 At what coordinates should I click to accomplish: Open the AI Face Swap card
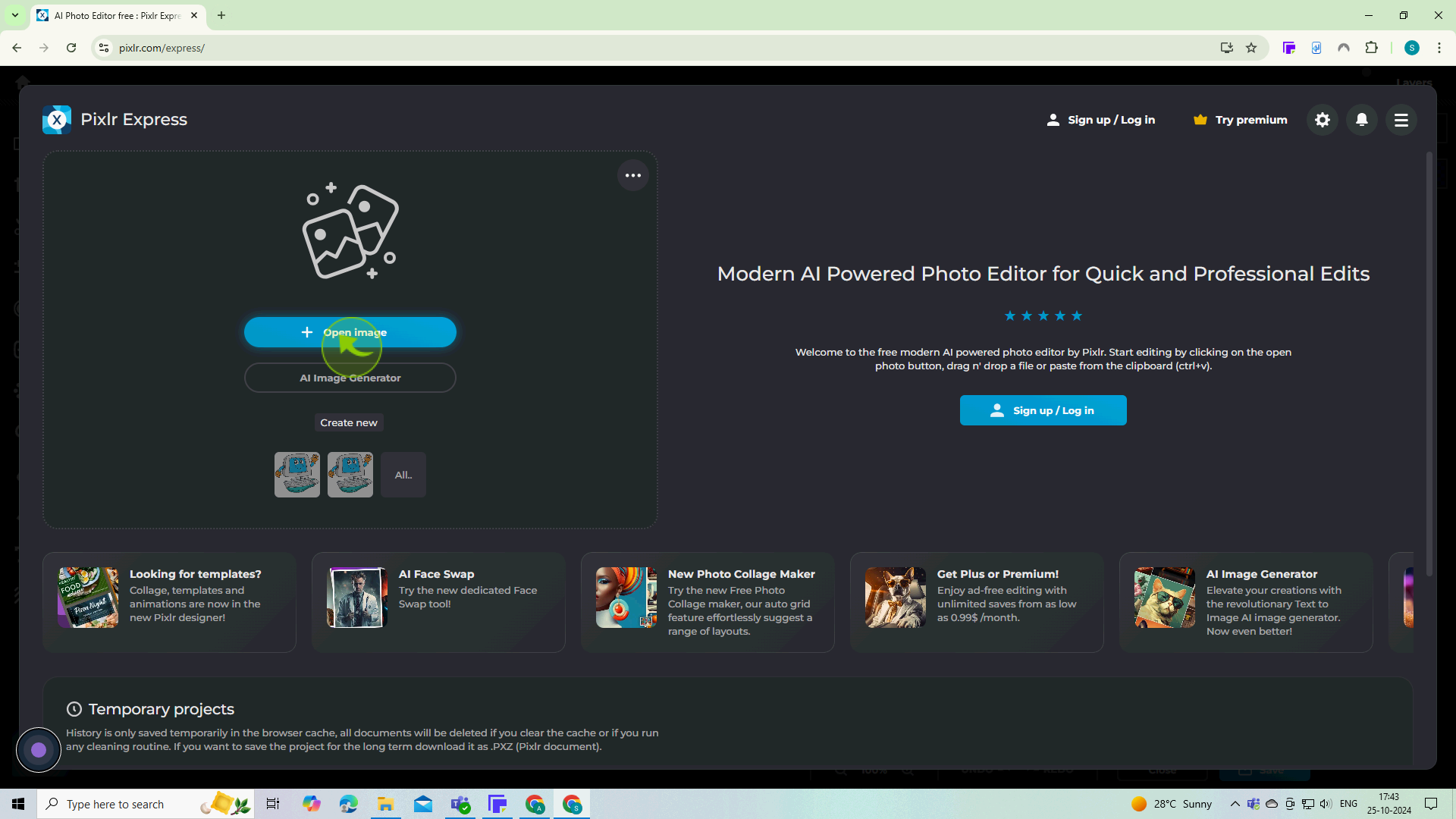tap(438, 602)
